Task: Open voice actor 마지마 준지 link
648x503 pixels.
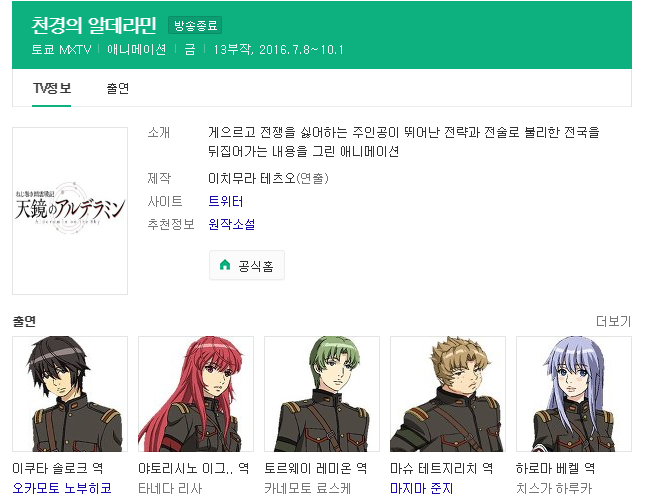Action: click(x=422, y=488)
